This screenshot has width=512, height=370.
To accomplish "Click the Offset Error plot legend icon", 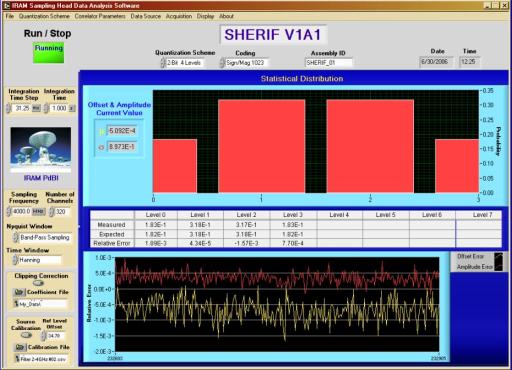I will tap(499, 257).
